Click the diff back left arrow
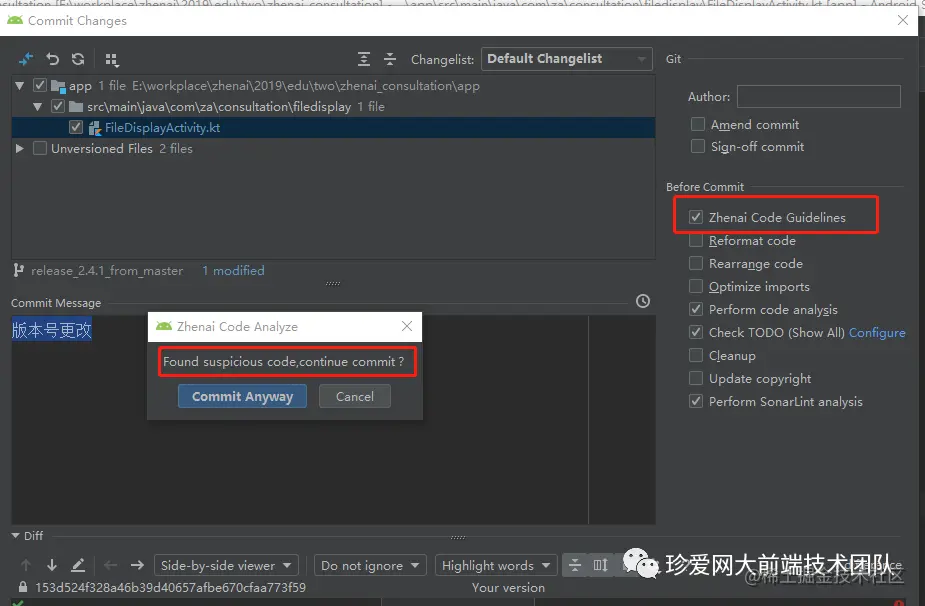925x606 pixels. (x=110, y=565)
